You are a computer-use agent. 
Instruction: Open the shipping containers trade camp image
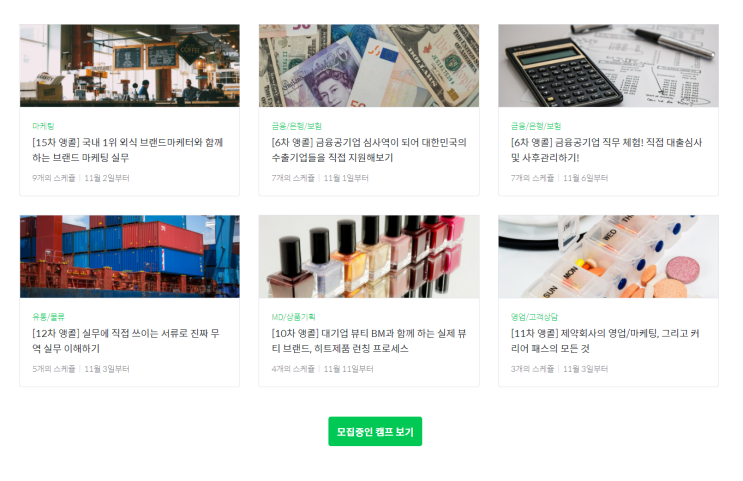point(129,256)
